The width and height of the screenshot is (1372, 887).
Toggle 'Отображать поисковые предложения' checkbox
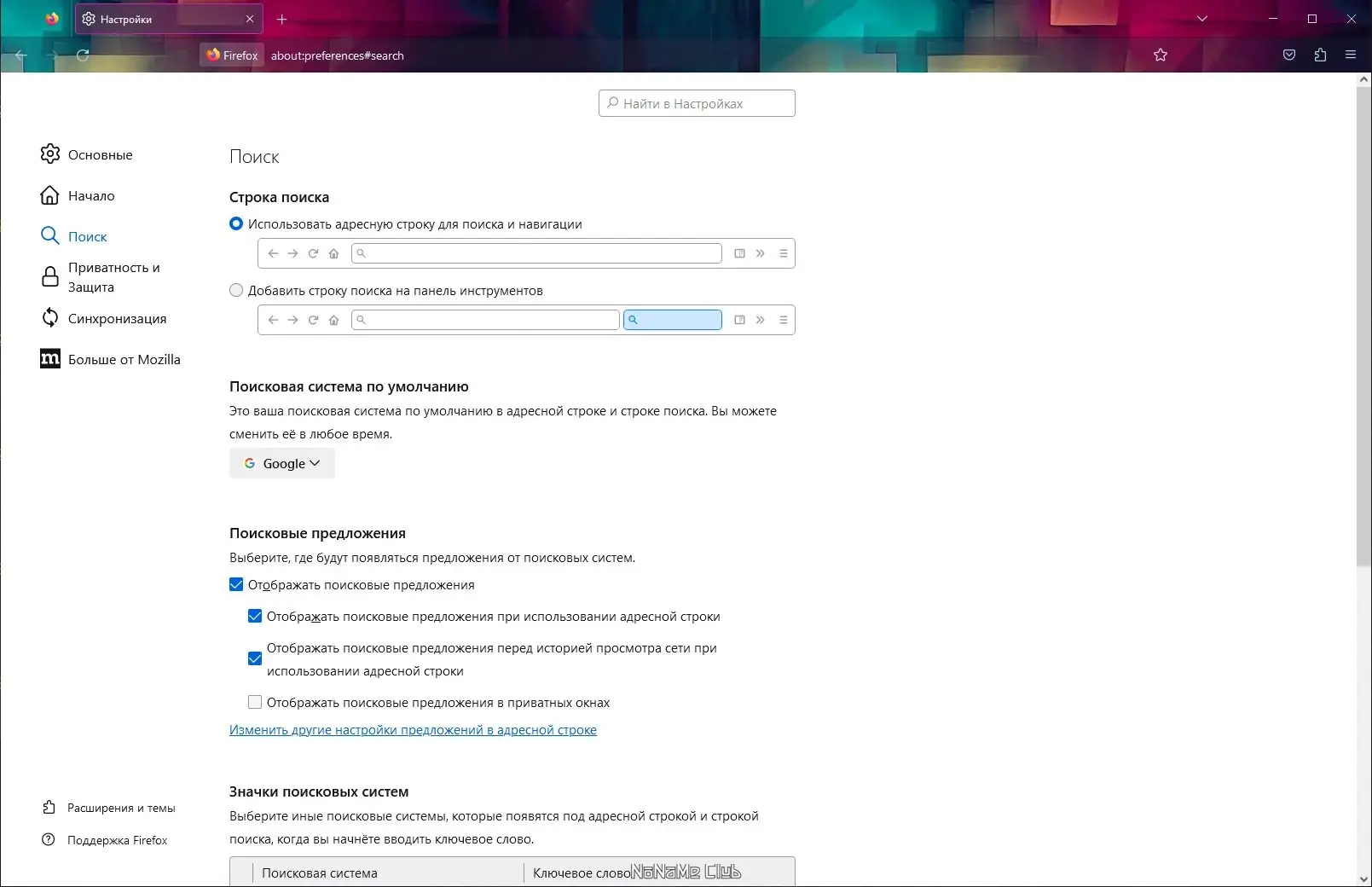click(x=236, y=584)
